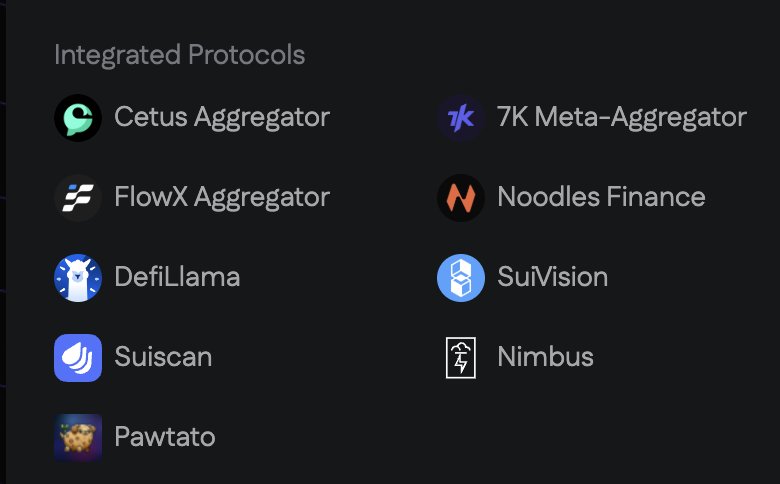Open the Cetus Aggregator link
Image resolution: width=780 pixels, height=484 pixels.
pyautogui.click(x=222, y=117)
